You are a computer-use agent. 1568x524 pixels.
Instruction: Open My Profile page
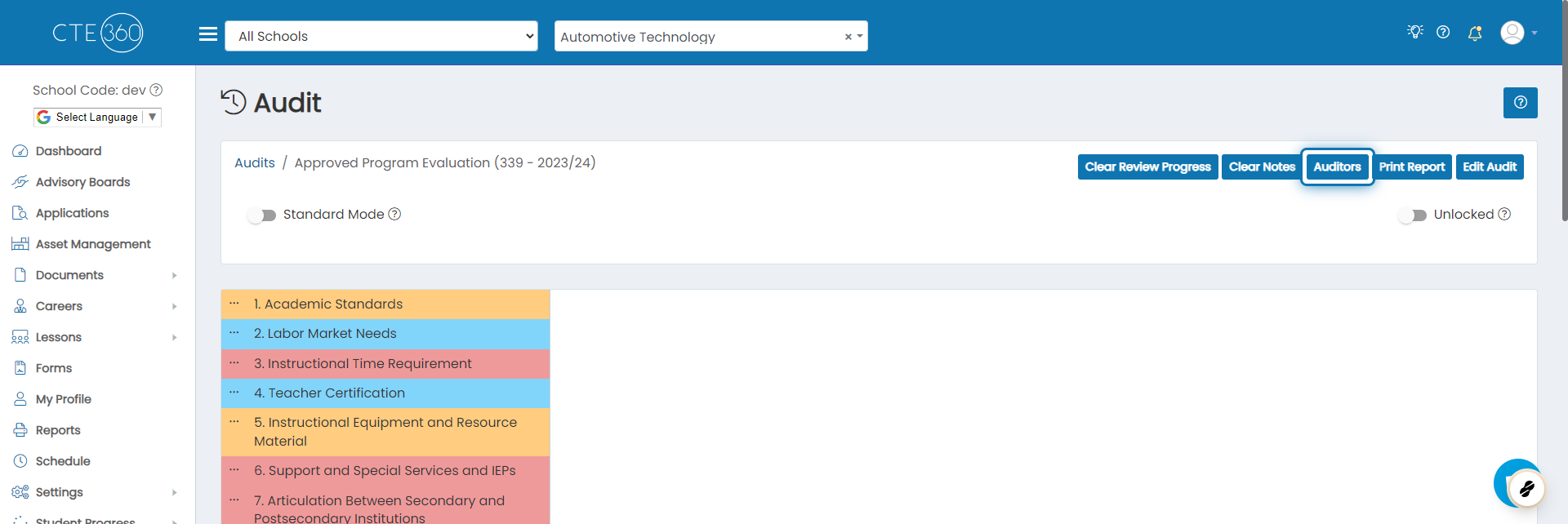64,399
